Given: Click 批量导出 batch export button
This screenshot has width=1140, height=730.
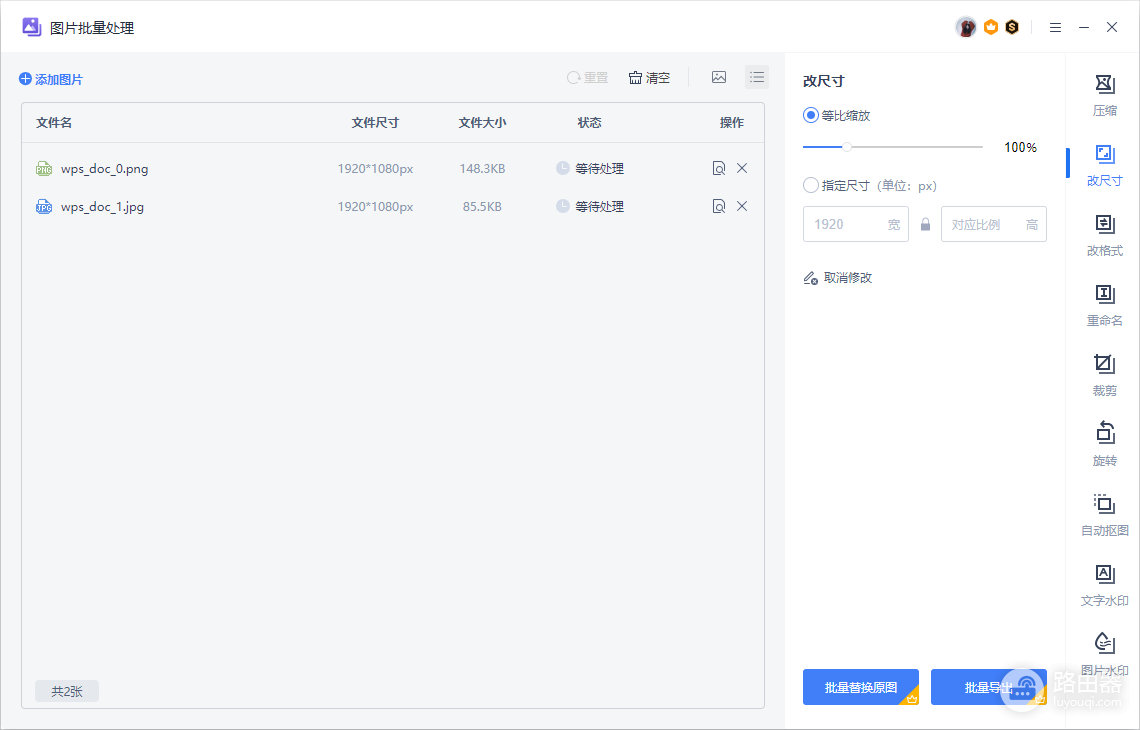Looking at the screenshot, I should [989, 687].
